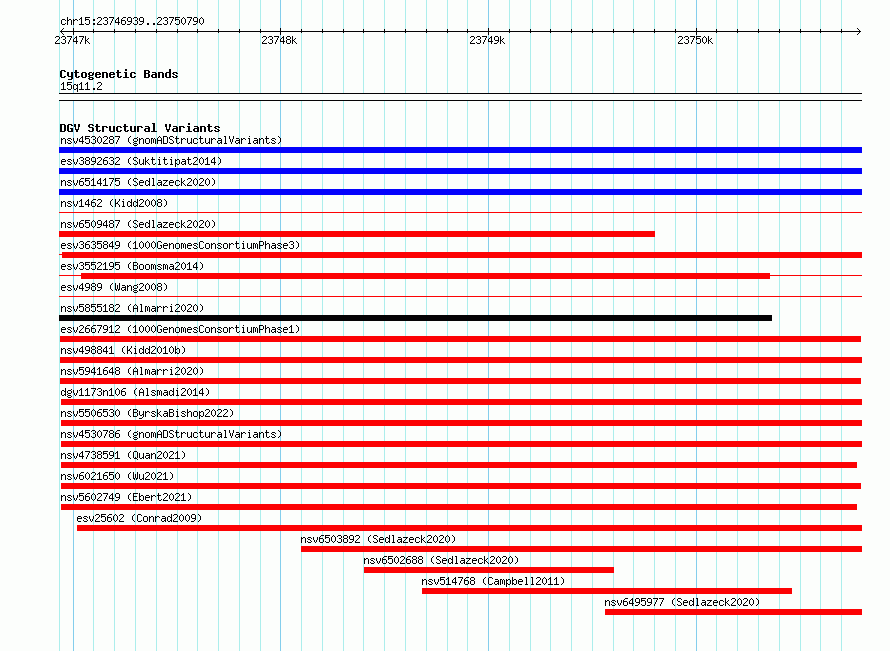Select nsv6502688 (Sedlazeck2020) label
Screen dimensions: 890x651
pos(441,560)
